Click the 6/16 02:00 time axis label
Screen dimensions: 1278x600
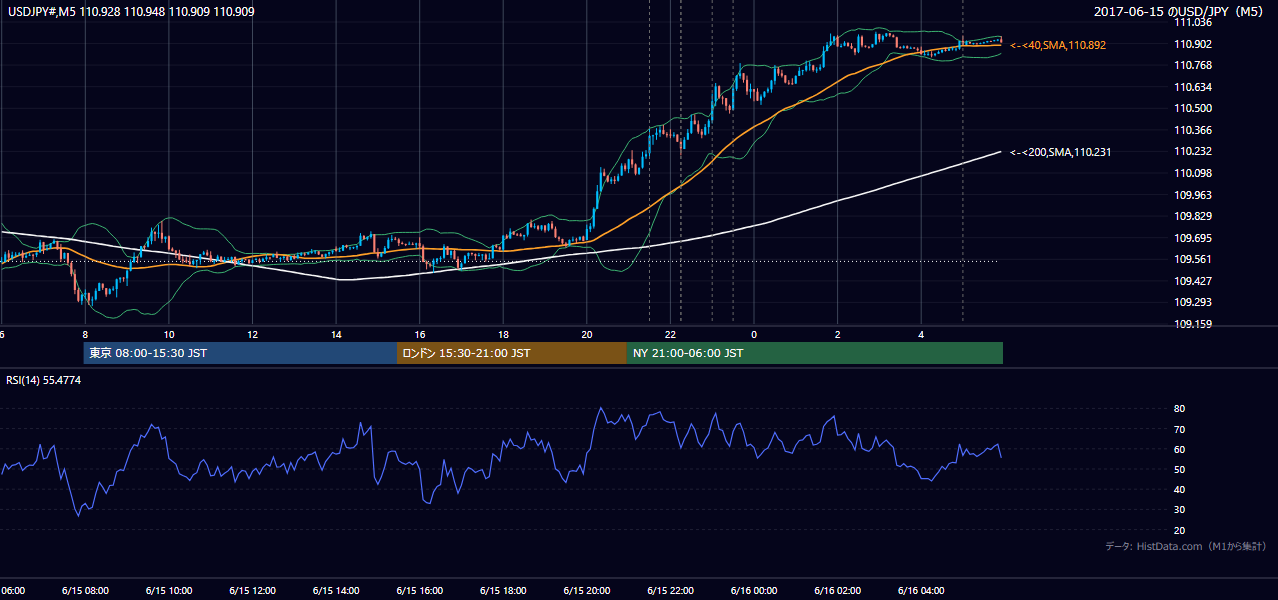pyautogui.click(x=838, y=590)
